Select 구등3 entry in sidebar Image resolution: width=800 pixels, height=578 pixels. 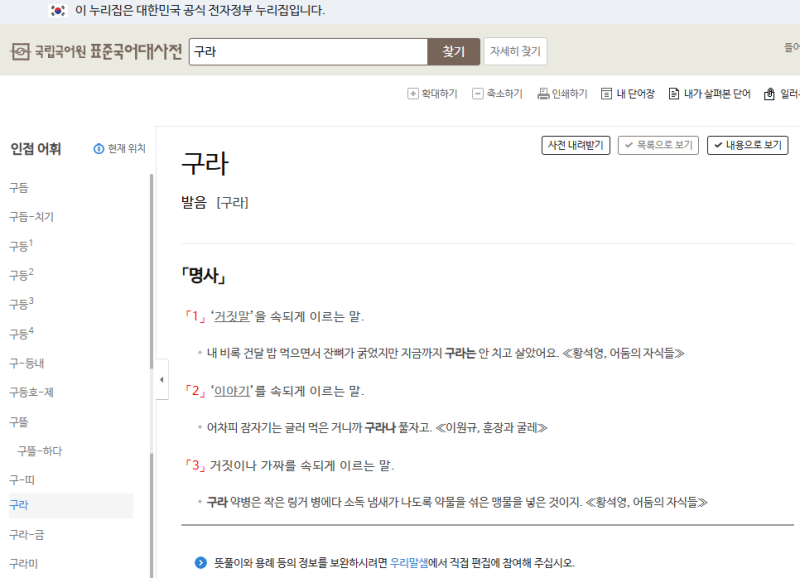21,304
